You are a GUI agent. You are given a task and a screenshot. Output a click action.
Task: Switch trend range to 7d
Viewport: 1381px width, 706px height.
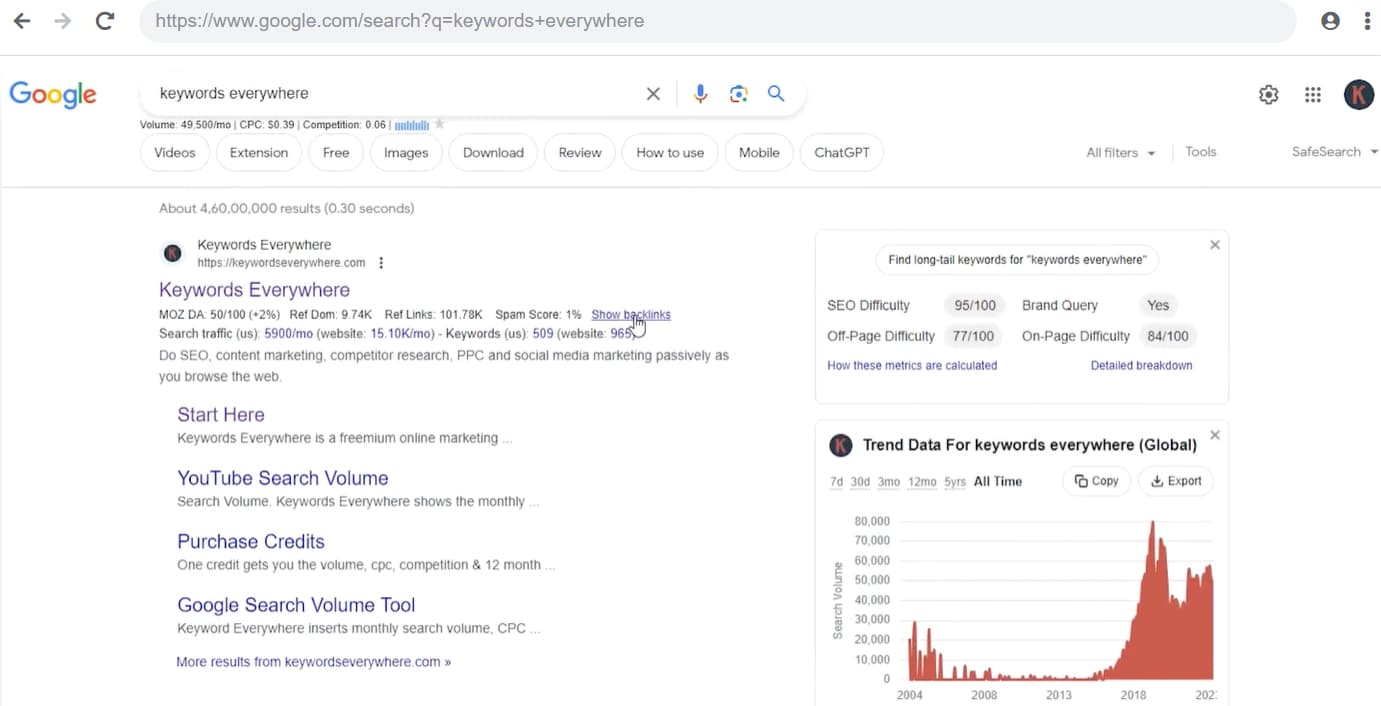(836, 482)
